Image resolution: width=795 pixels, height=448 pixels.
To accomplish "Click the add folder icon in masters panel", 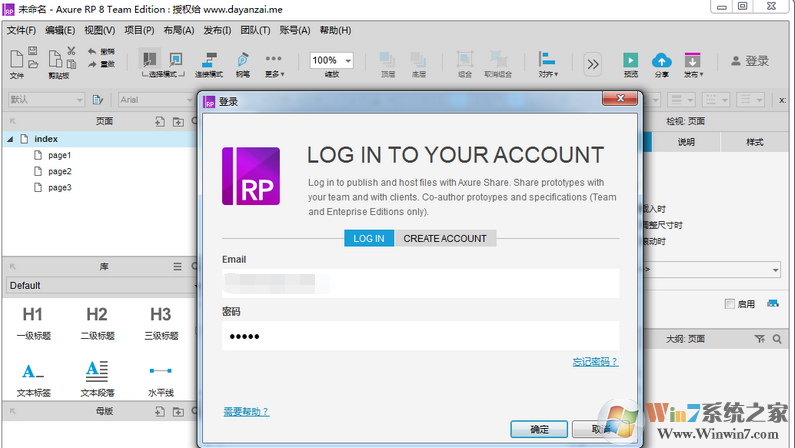I will (x=178, y=412).
